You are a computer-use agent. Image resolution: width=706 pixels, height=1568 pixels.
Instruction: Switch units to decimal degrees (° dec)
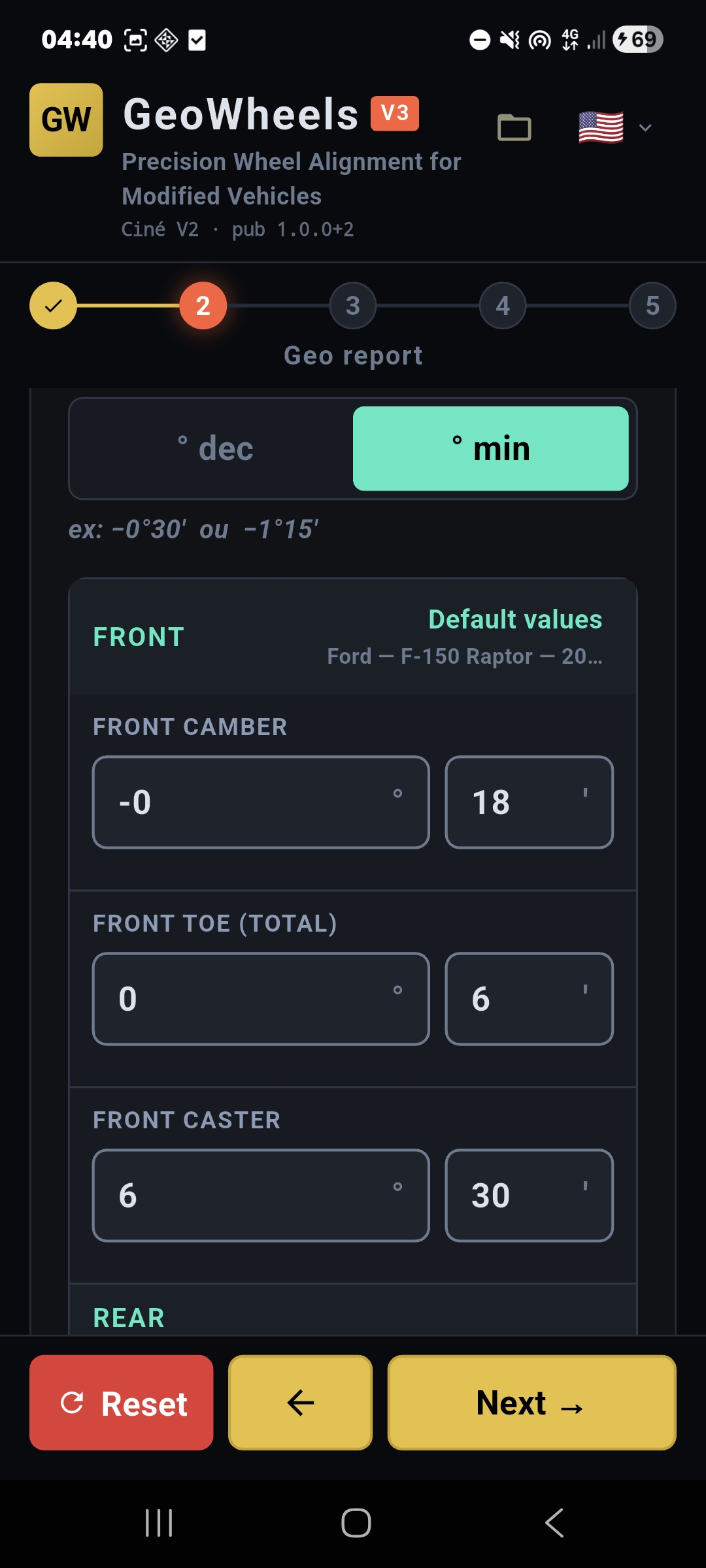(x=214, y=449)
